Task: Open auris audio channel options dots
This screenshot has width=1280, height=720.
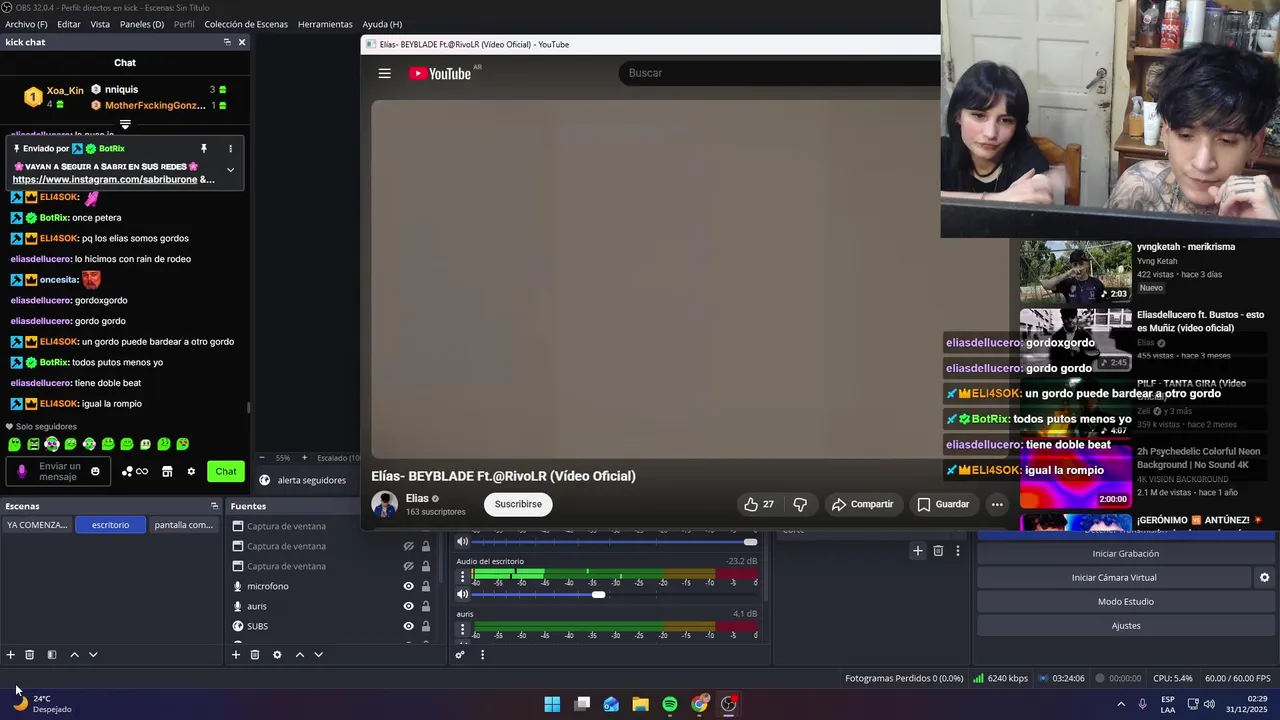Action: tap(462, 630)
